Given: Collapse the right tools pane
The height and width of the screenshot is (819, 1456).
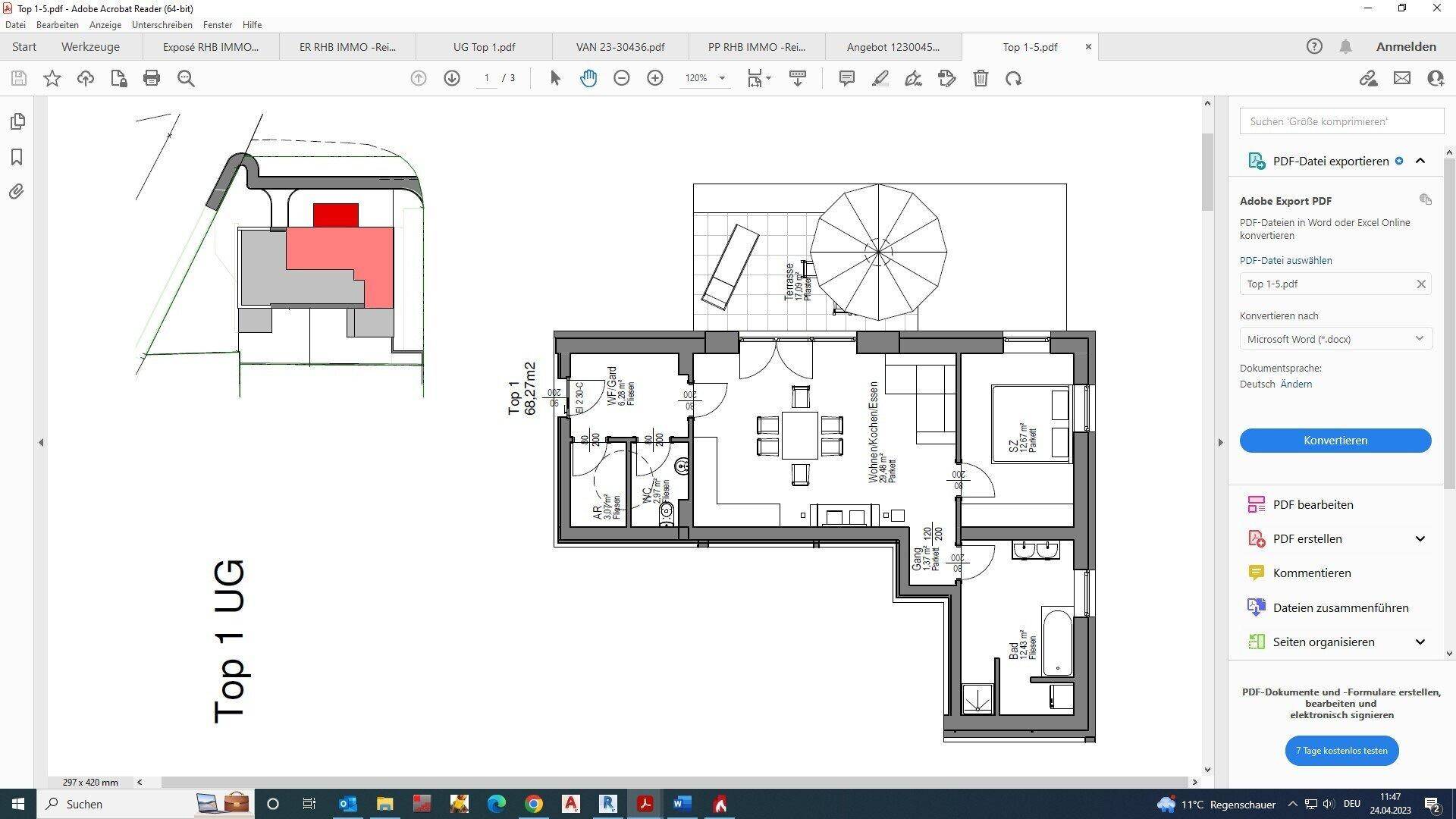Looking at the screenshot, I should point(1220,442).
